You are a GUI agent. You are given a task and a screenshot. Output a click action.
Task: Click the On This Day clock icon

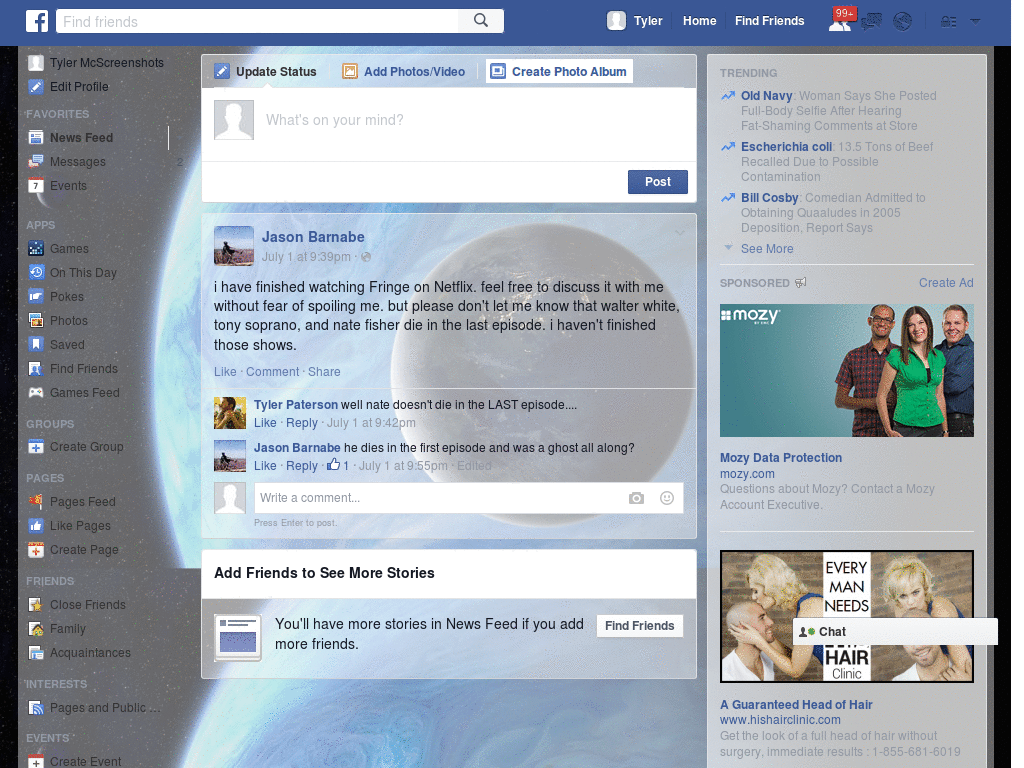click(36, 272)
